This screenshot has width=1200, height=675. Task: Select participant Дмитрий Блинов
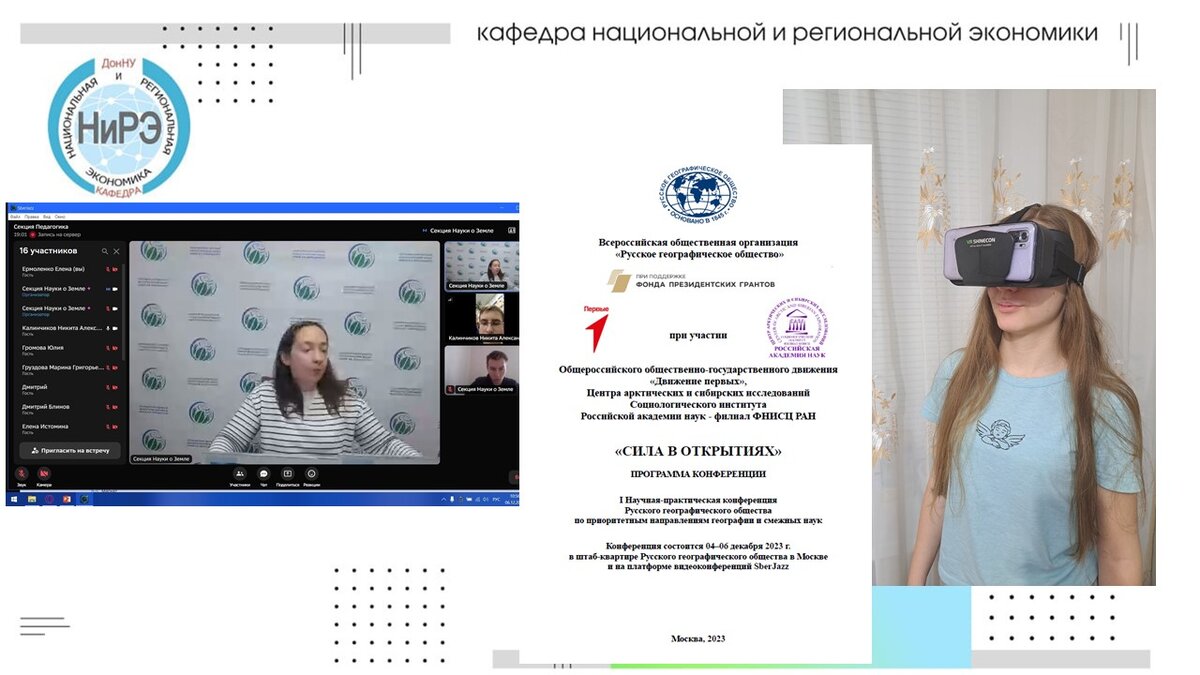click(70, 409)
